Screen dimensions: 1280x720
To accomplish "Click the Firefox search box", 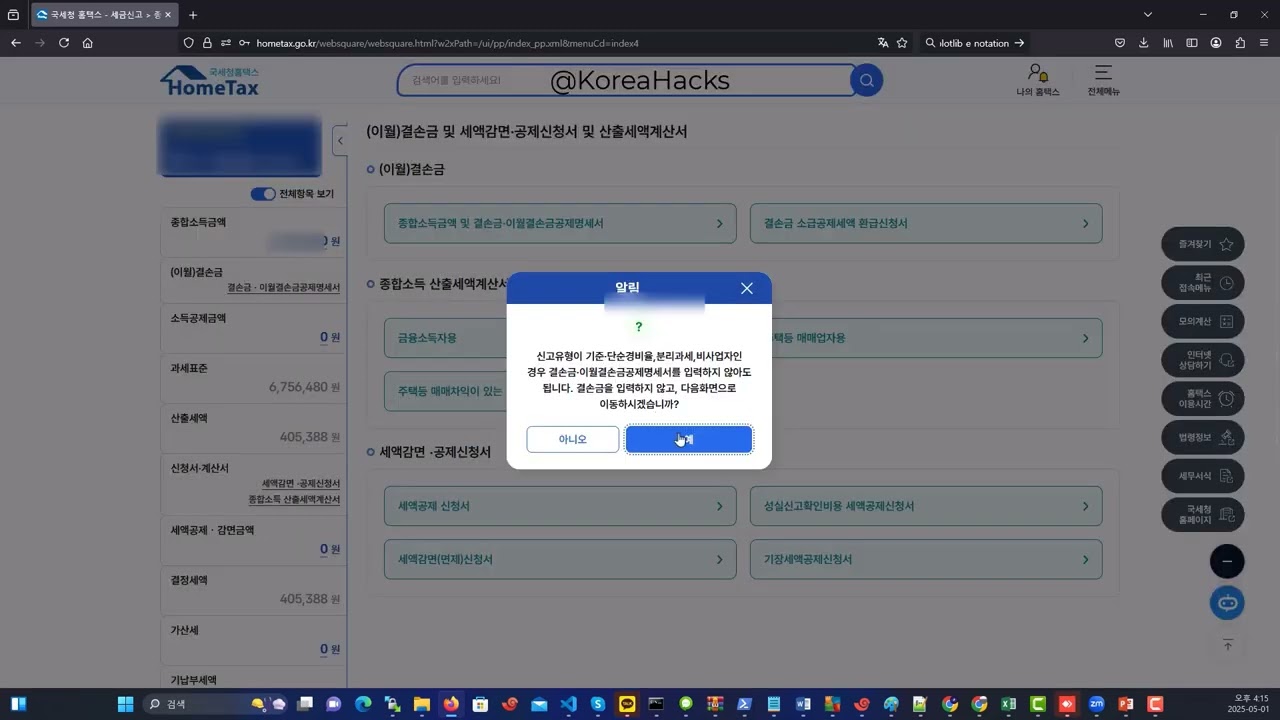I will tap(974, 43).
